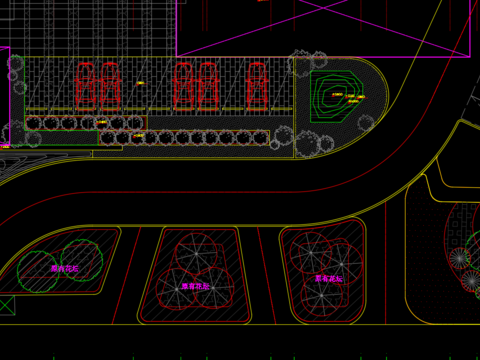Select 原有花坛 label in middle flower bed
The width and height of the screenshot is (480, 360).
pos(196,286)
